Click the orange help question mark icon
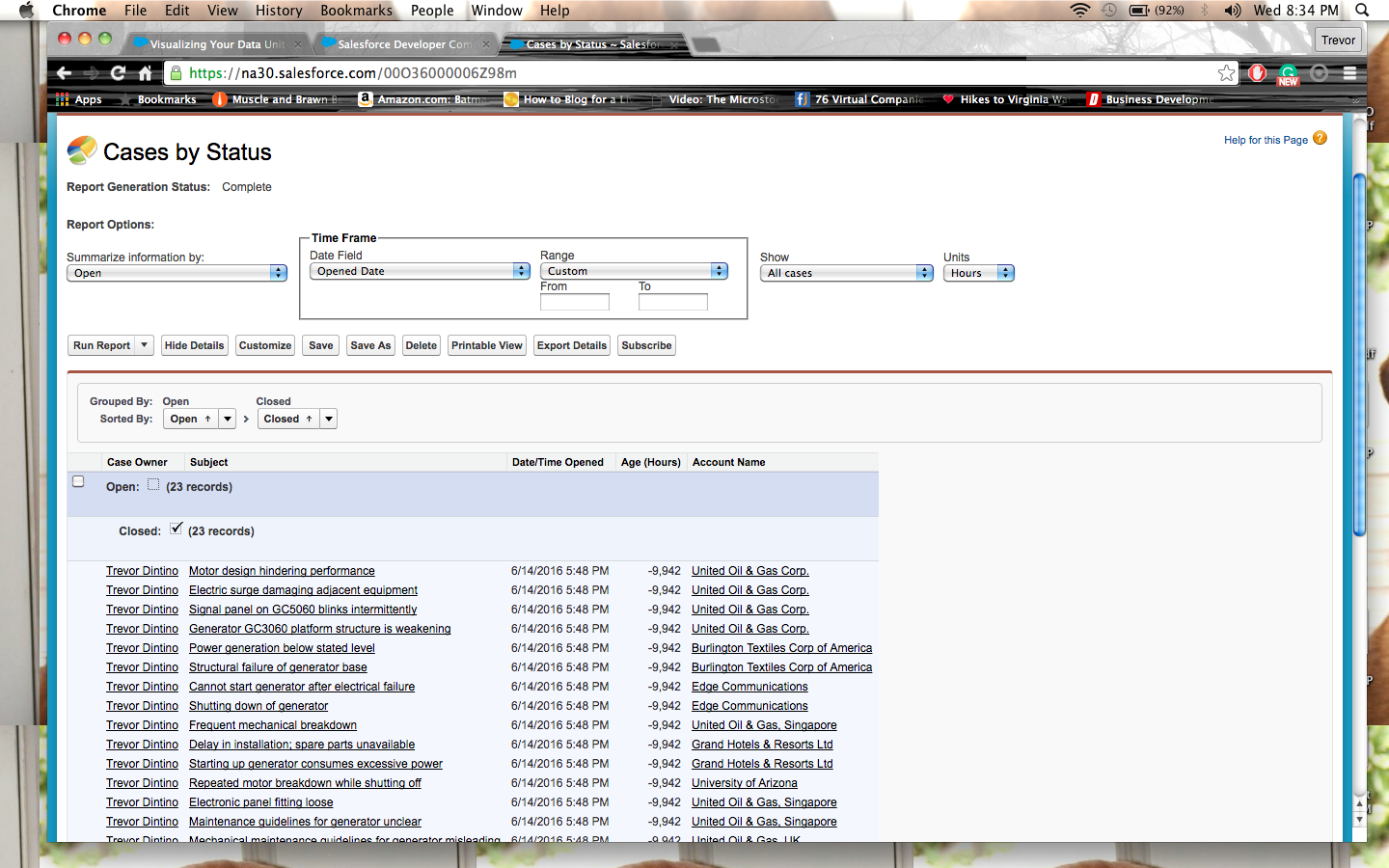 pos(1321,139)
